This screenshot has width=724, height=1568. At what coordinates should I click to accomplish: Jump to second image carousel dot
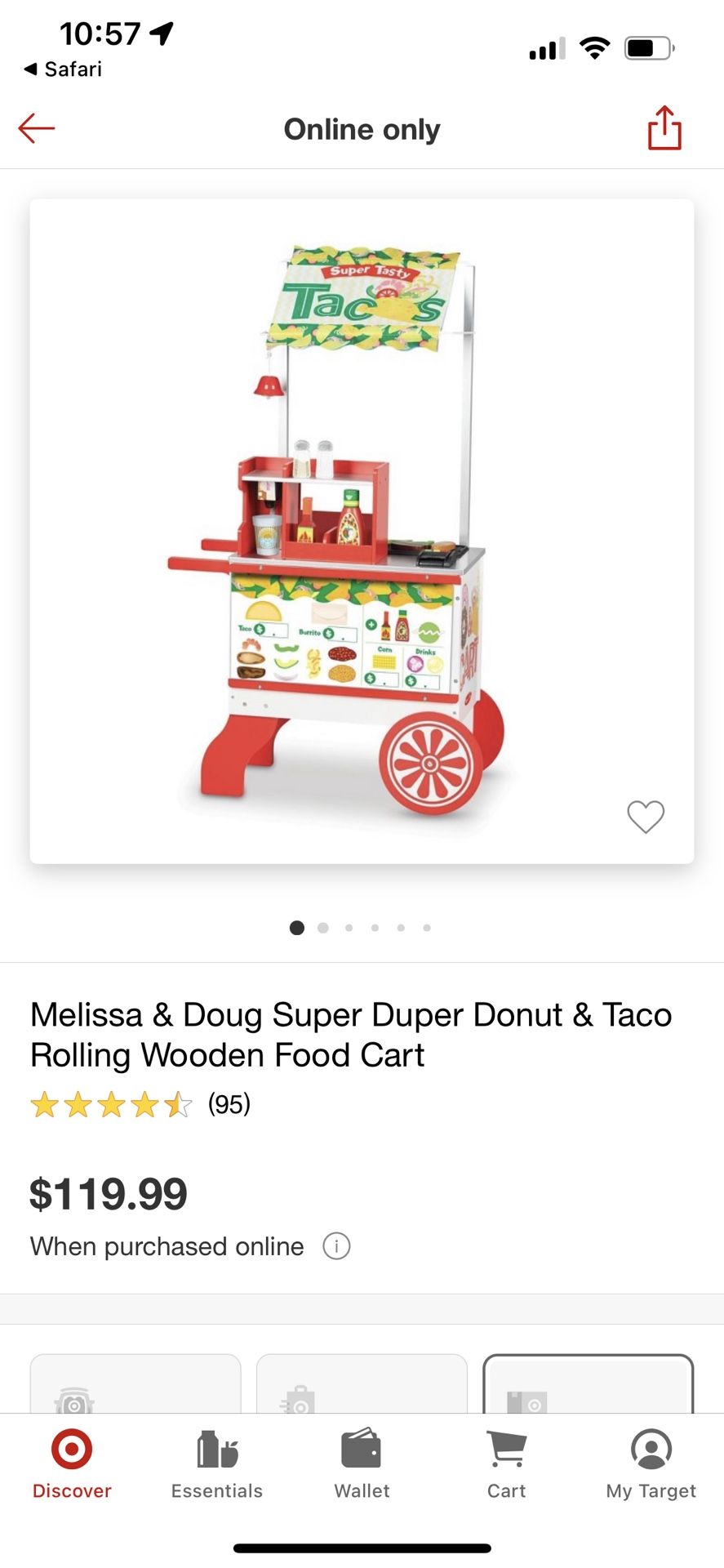[323, 928]
